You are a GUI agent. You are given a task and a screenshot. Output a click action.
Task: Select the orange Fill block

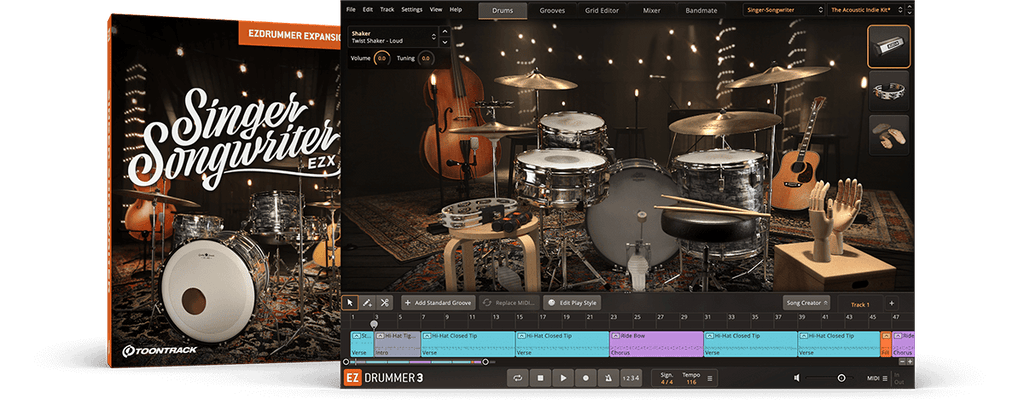coord(886,344)
